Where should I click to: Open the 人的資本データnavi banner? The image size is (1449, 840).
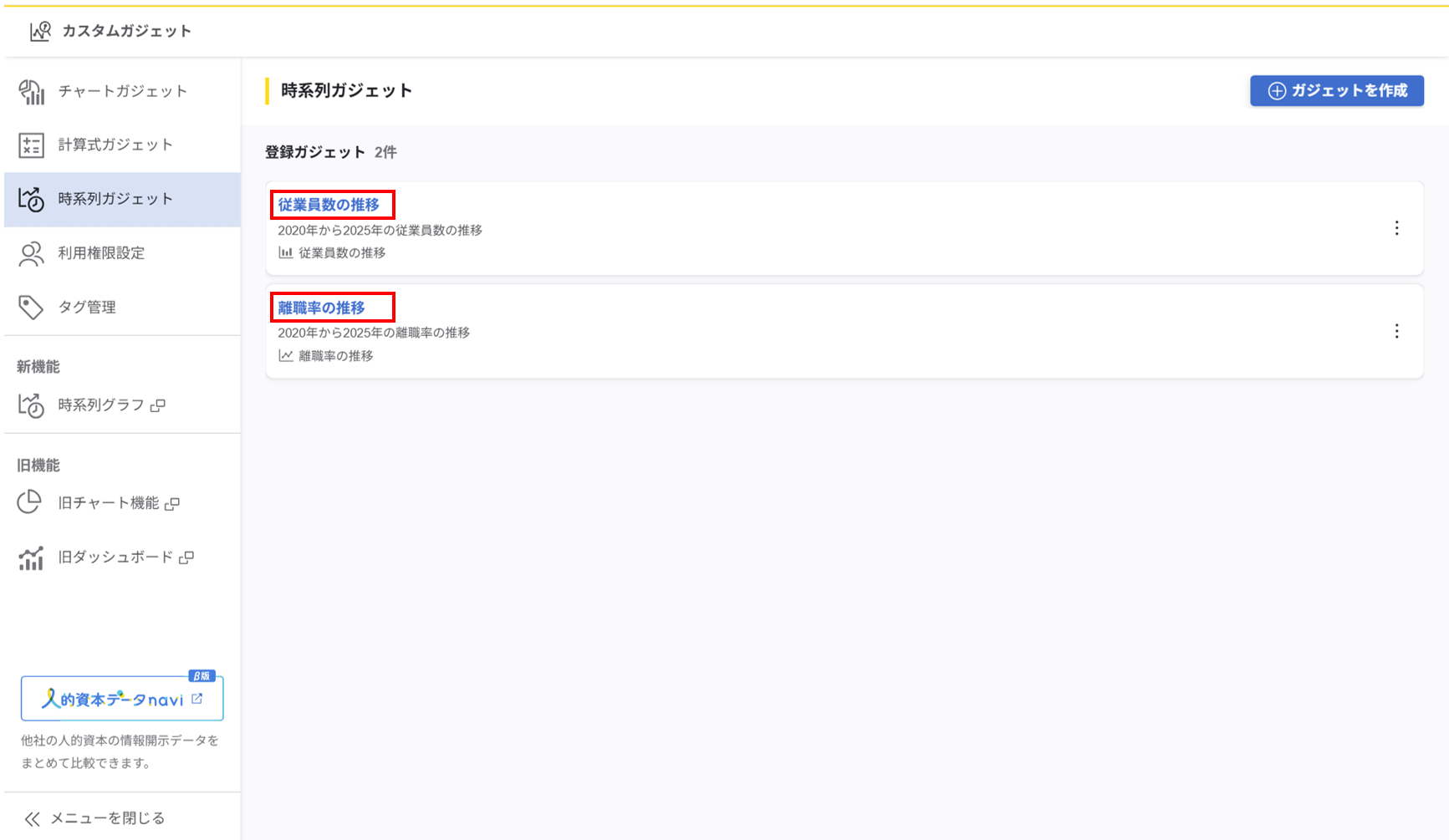click(122, 699)
